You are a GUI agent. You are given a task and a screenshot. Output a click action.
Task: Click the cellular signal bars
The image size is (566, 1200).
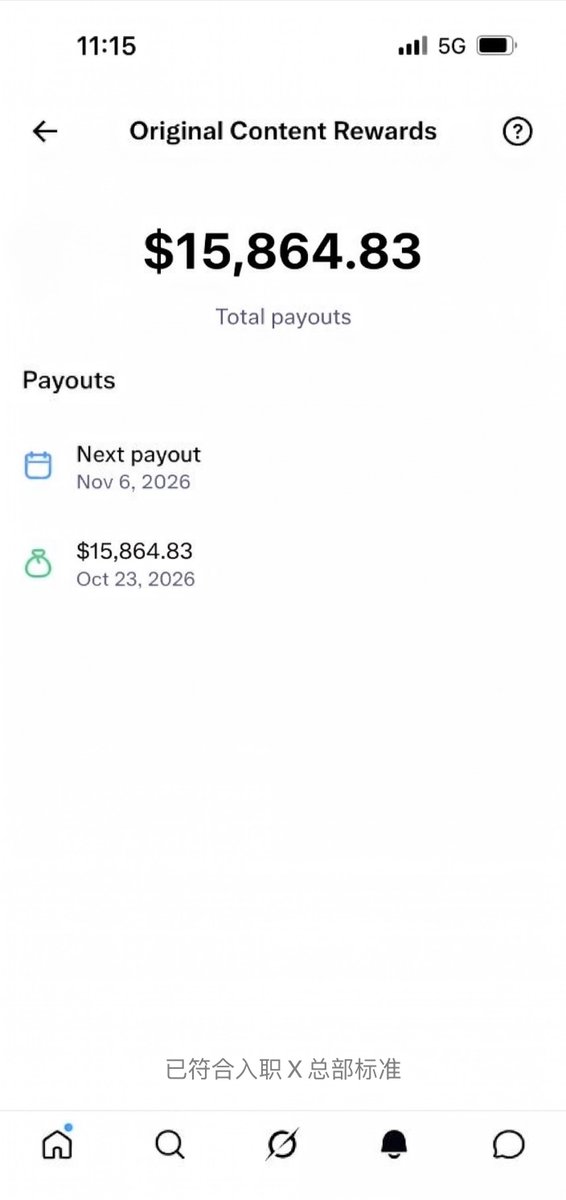(412, 46)
